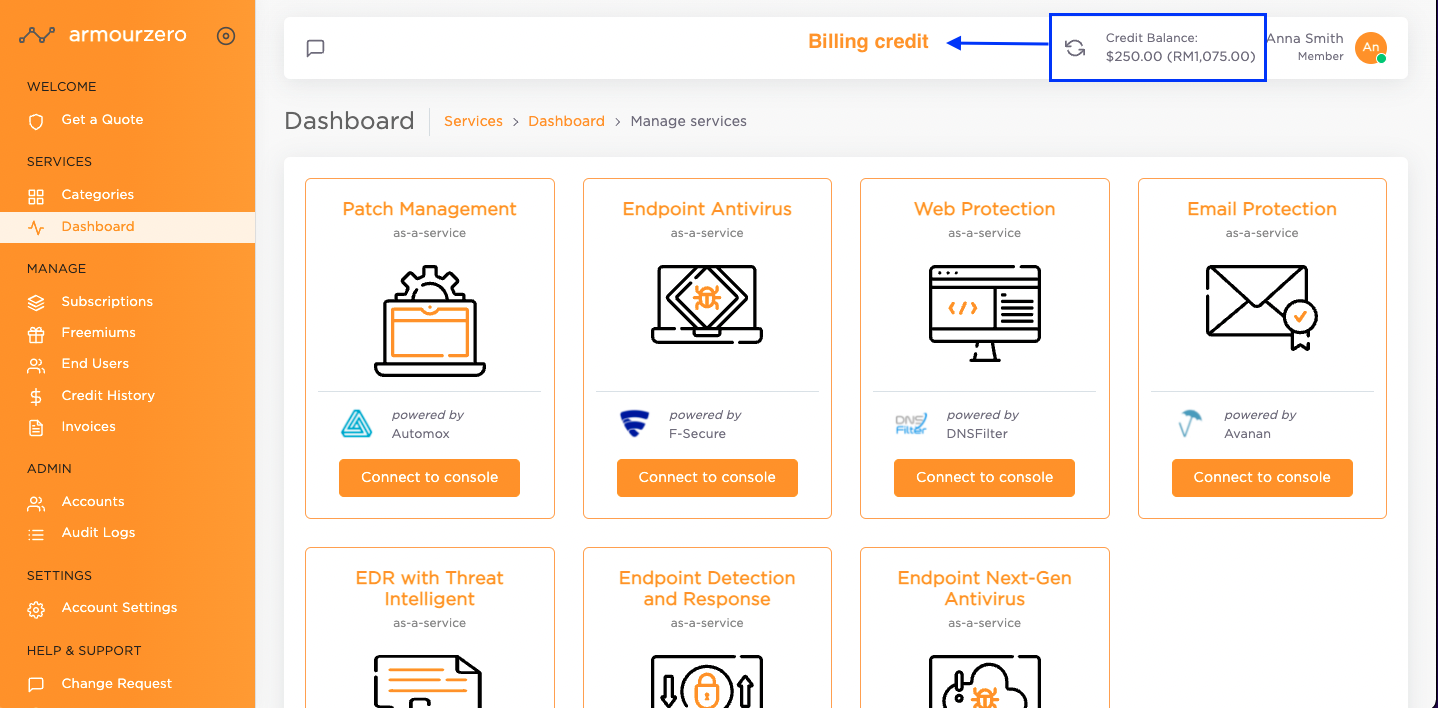Click the Dashboard breadcrumb link
Viewport: 1438px width, 708px height.
[x=567, y=121]
